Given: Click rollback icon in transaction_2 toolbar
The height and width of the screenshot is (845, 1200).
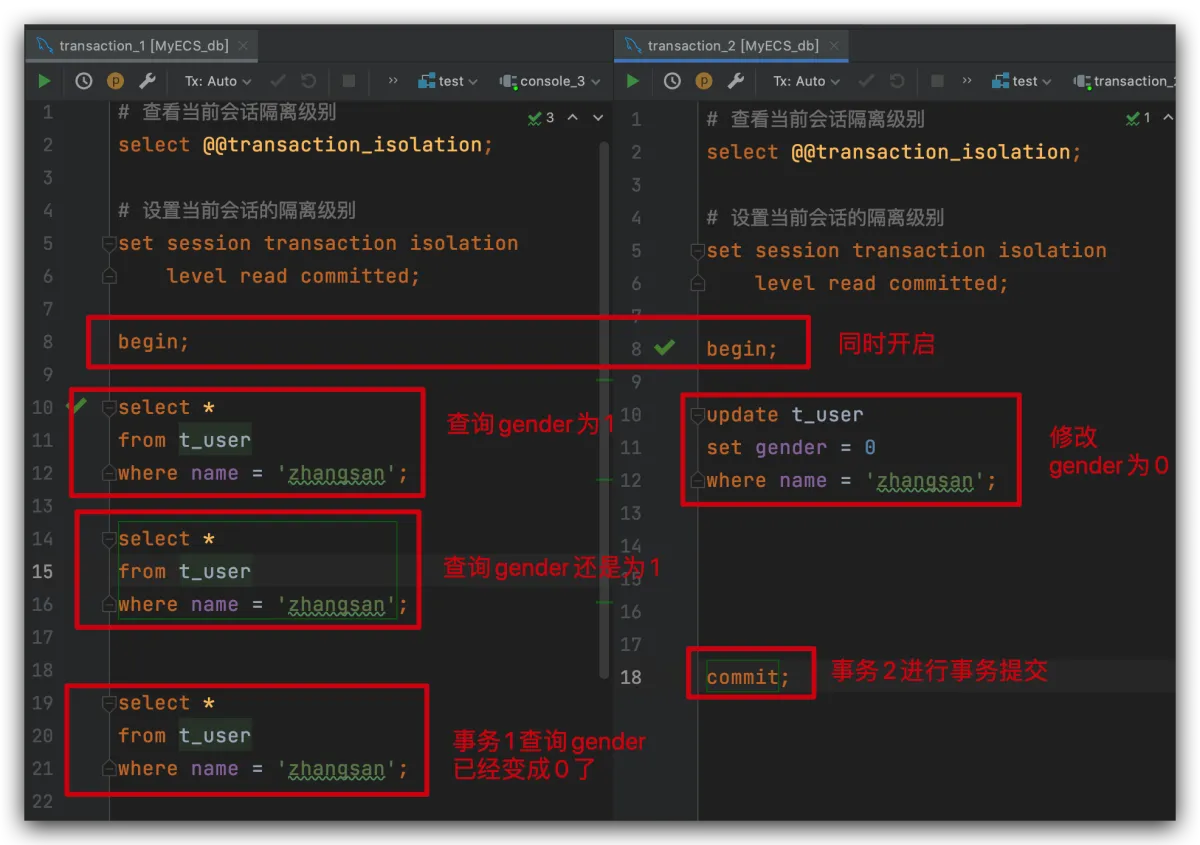Looking at the screenshot, I should coord(897,81).
